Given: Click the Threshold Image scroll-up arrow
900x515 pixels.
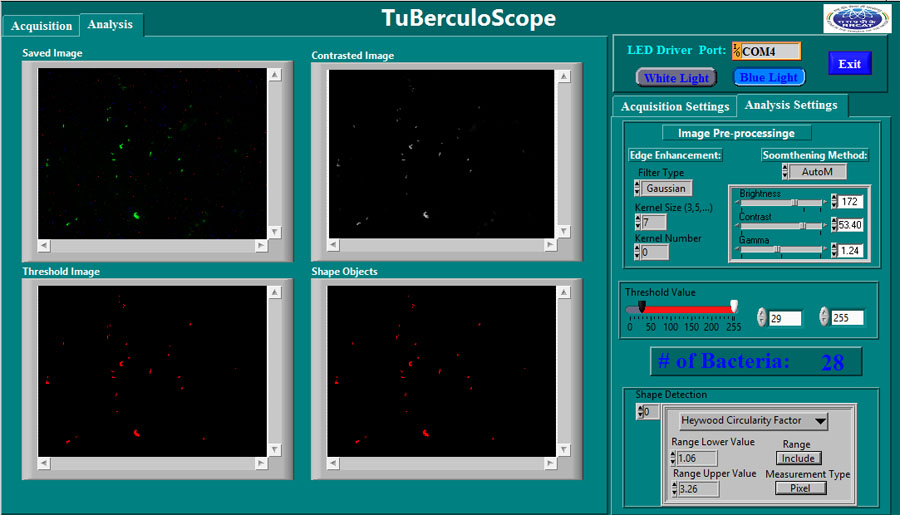Looking at the screenshot, I should [x=275, y=292].
